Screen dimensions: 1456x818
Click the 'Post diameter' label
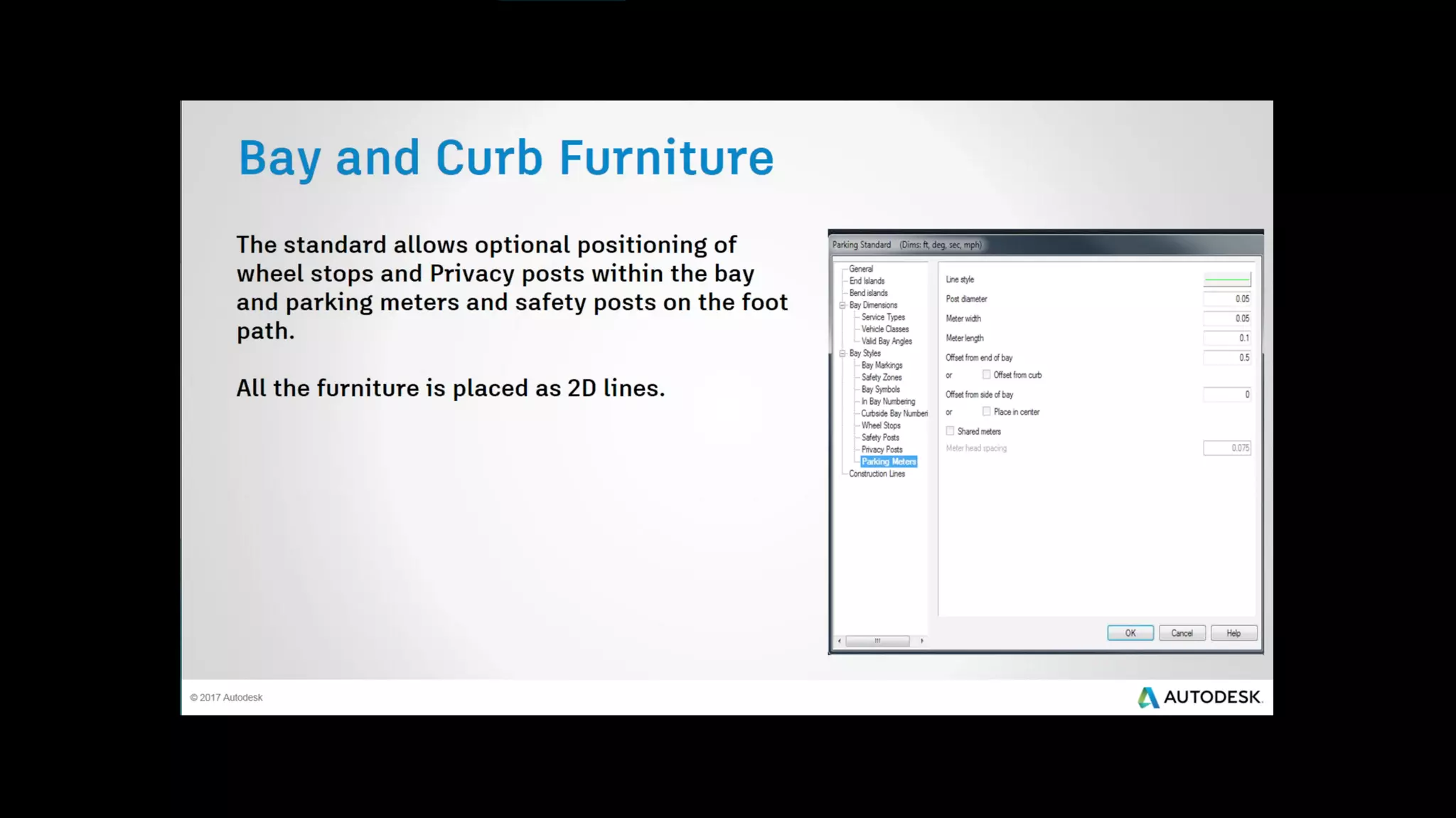click(966, 299)
